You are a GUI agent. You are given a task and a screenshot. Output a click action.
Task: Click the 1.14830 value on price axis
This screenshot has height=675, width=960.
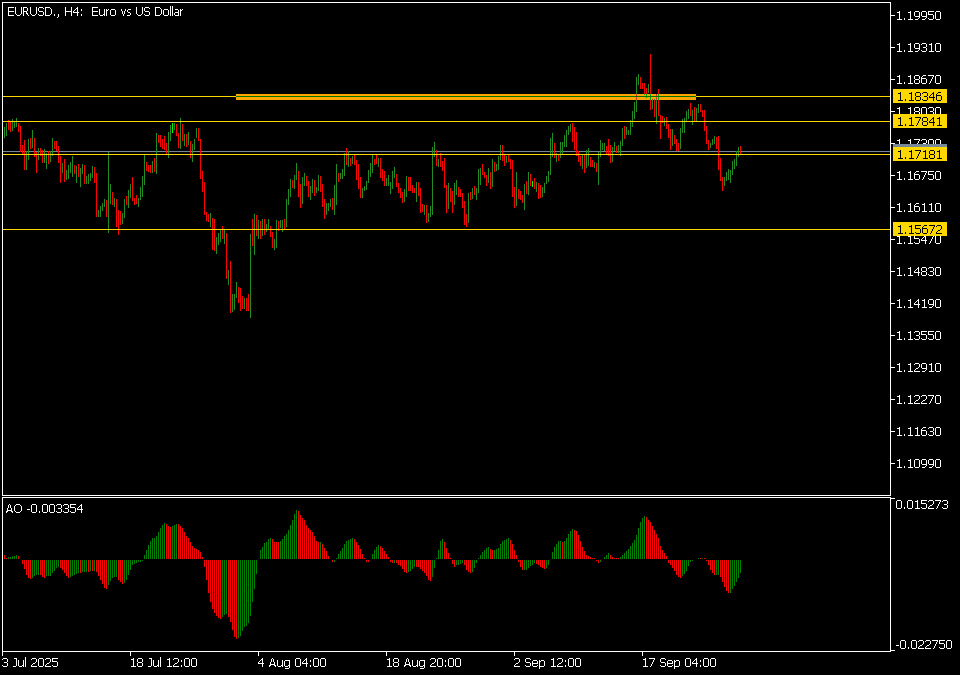point(918,271)
